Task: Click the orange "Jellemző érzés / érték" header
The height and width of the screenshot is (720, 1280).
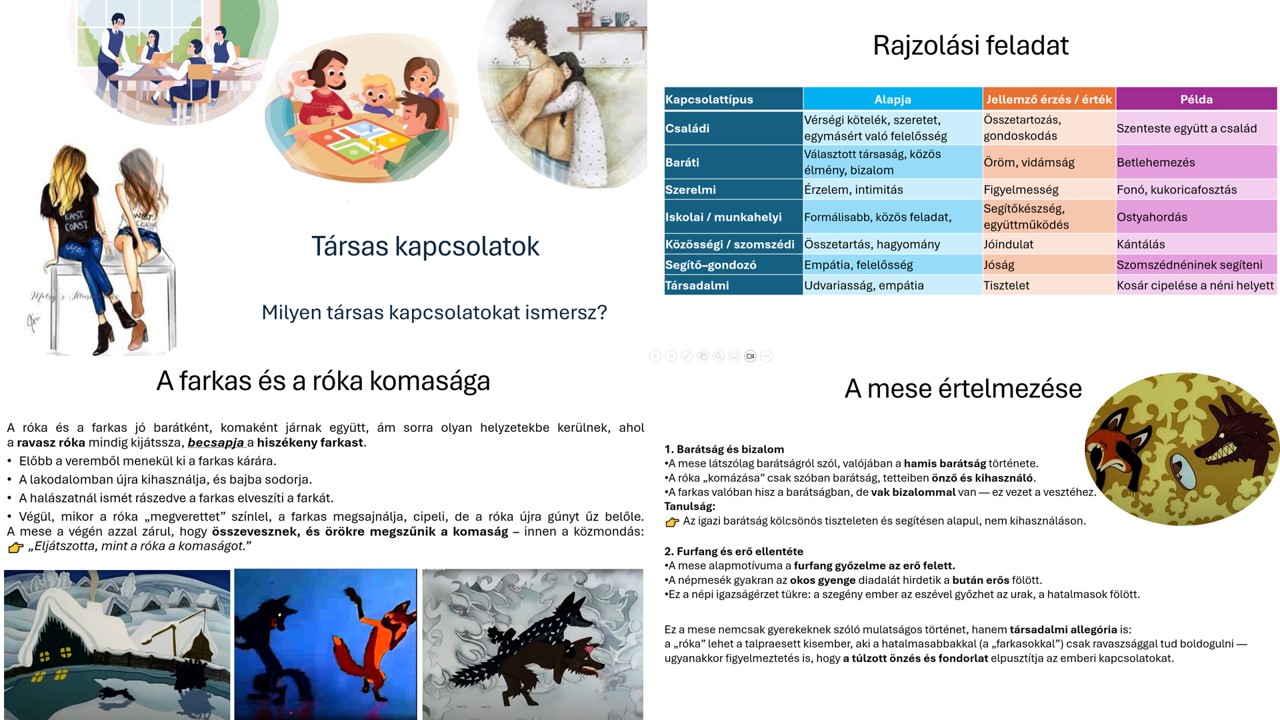Action: coord(1048,99)
